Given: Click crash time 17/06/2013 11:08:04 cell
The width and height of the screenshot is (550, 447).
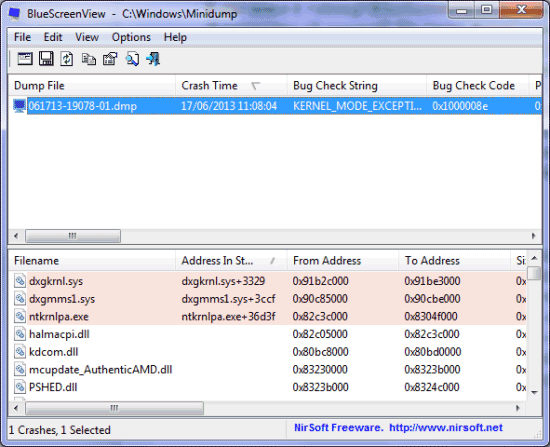Looking at the screenshot, I should [229, 106].
